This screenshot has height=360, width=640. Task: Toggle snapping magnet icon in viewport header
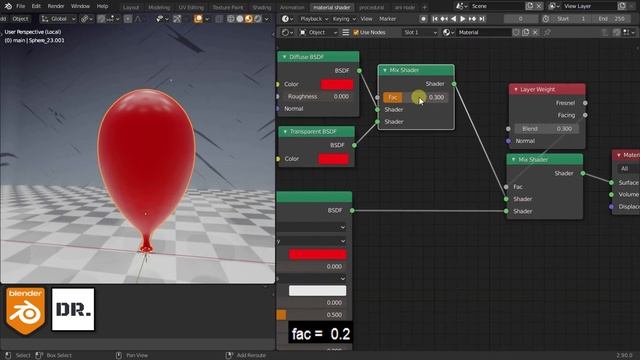coord(101,19)
